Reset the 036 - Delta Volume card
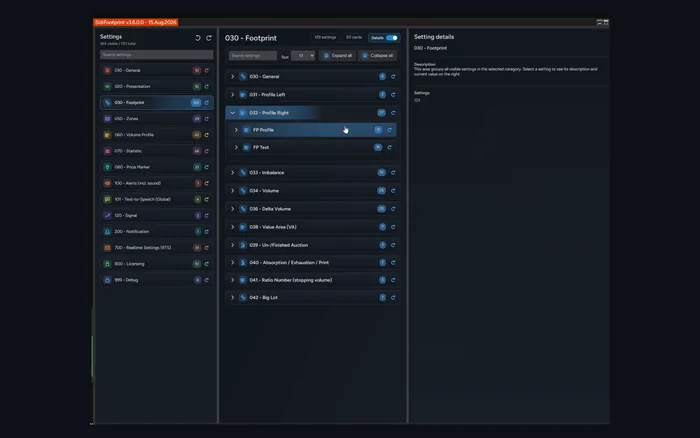 [393, 209]
